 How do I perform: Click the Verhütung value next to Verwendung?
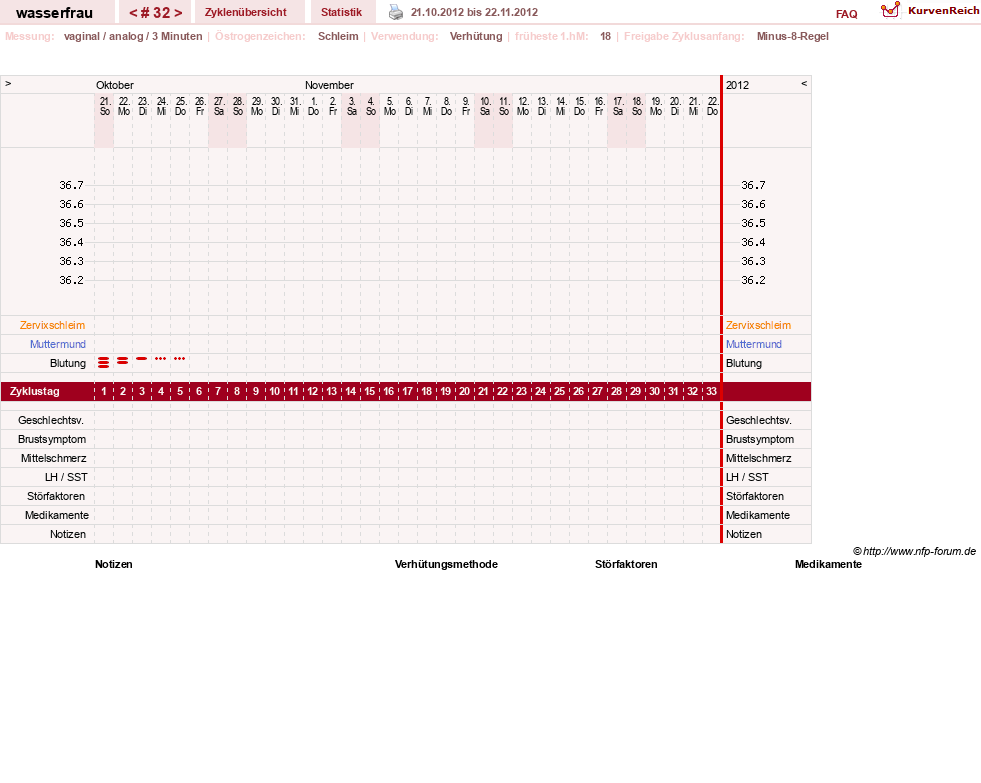point(476,36)
